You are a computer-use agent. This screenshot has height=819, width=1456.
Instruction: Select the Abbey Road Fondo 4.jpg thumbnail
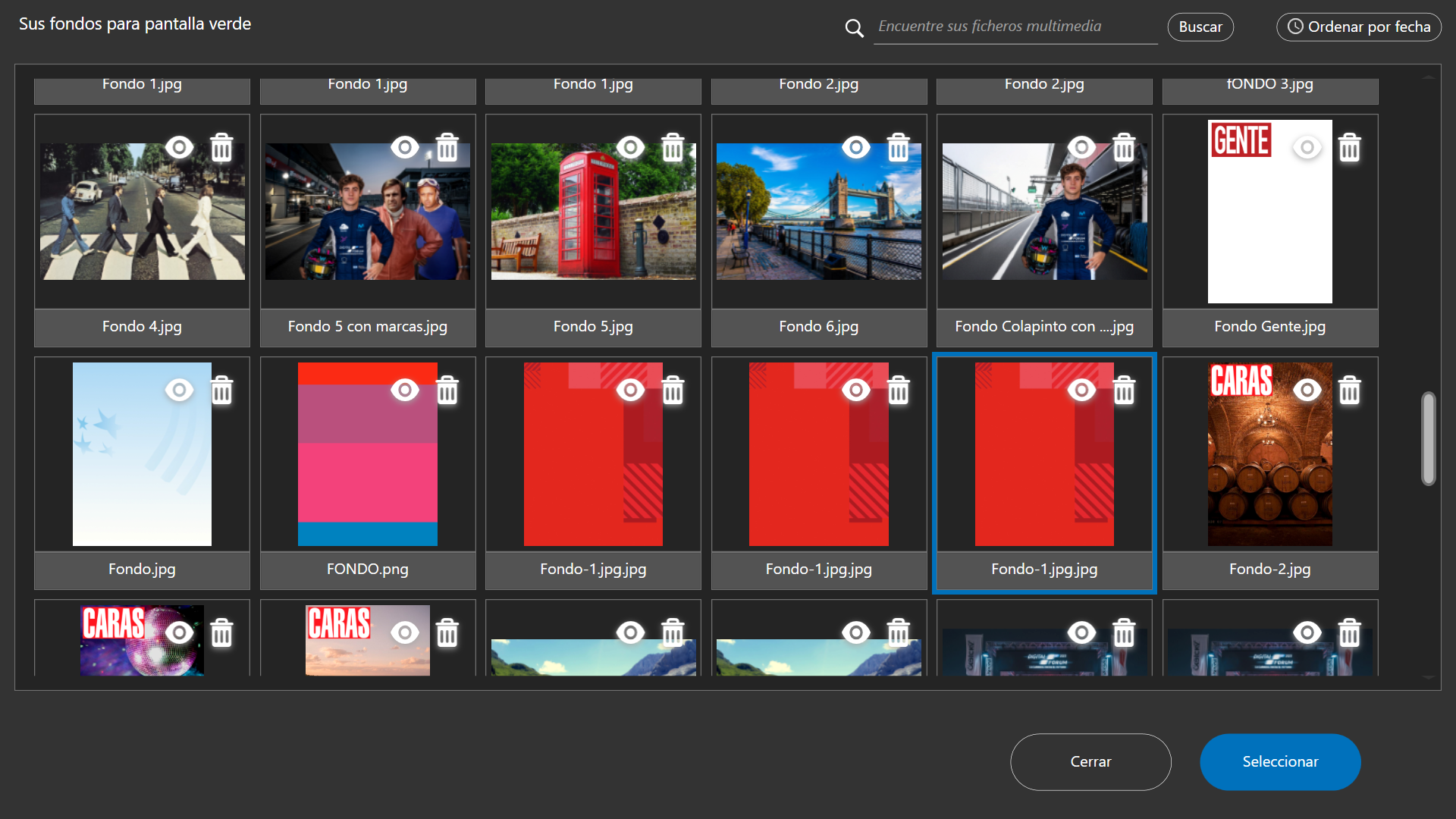tap(142, 212)
